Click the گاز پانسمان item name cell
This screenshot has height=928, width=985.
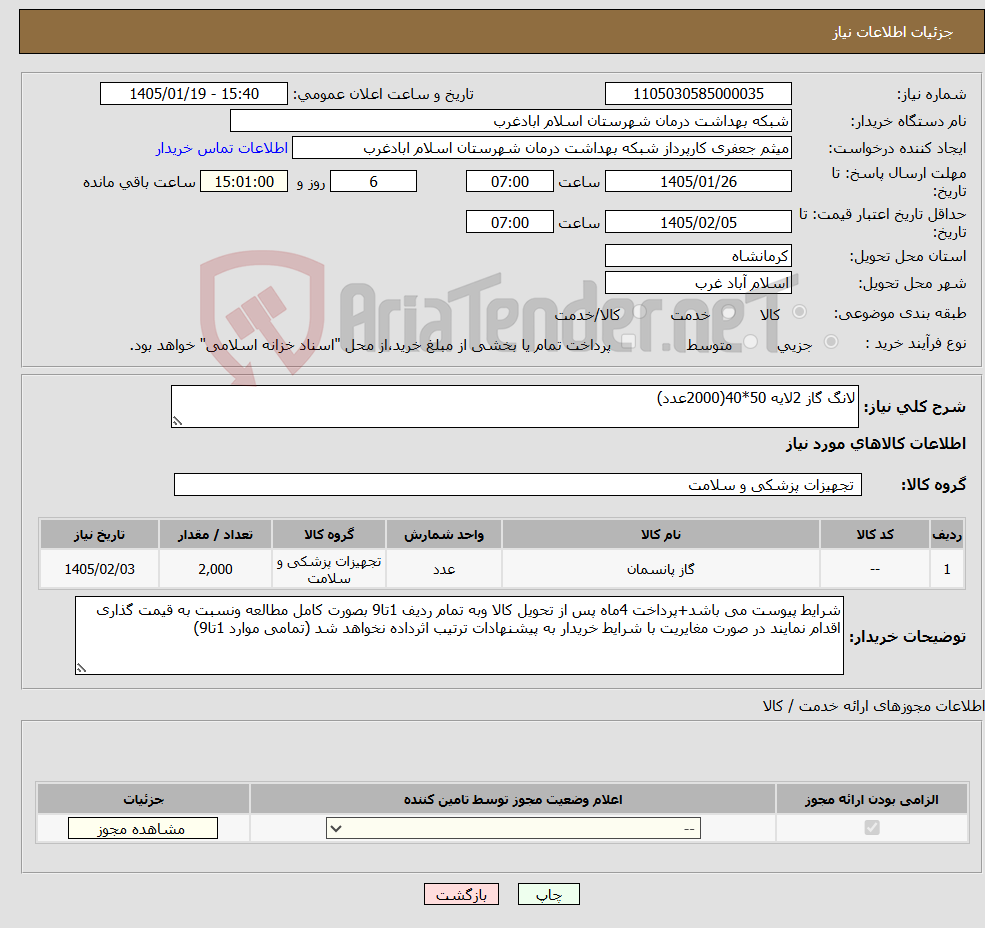(x=661, y=569)
